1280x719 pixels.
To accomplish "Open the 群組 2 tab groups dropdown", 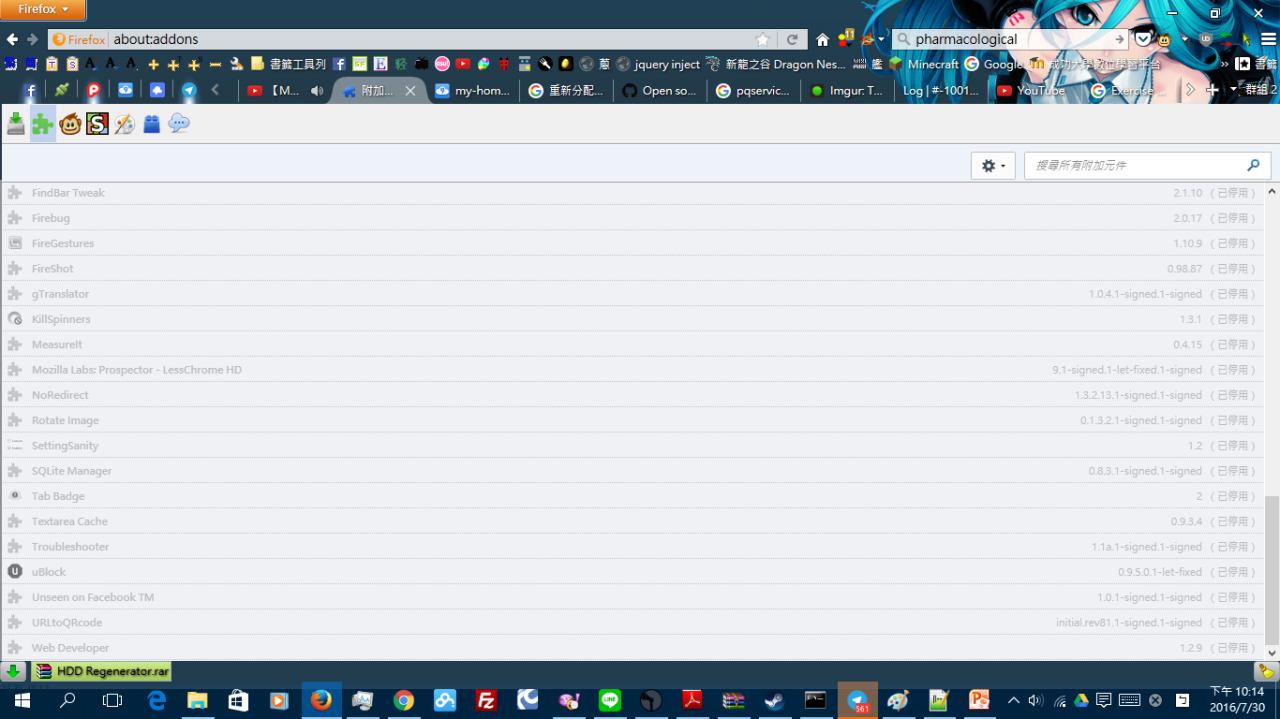I will click(1254, 90).
